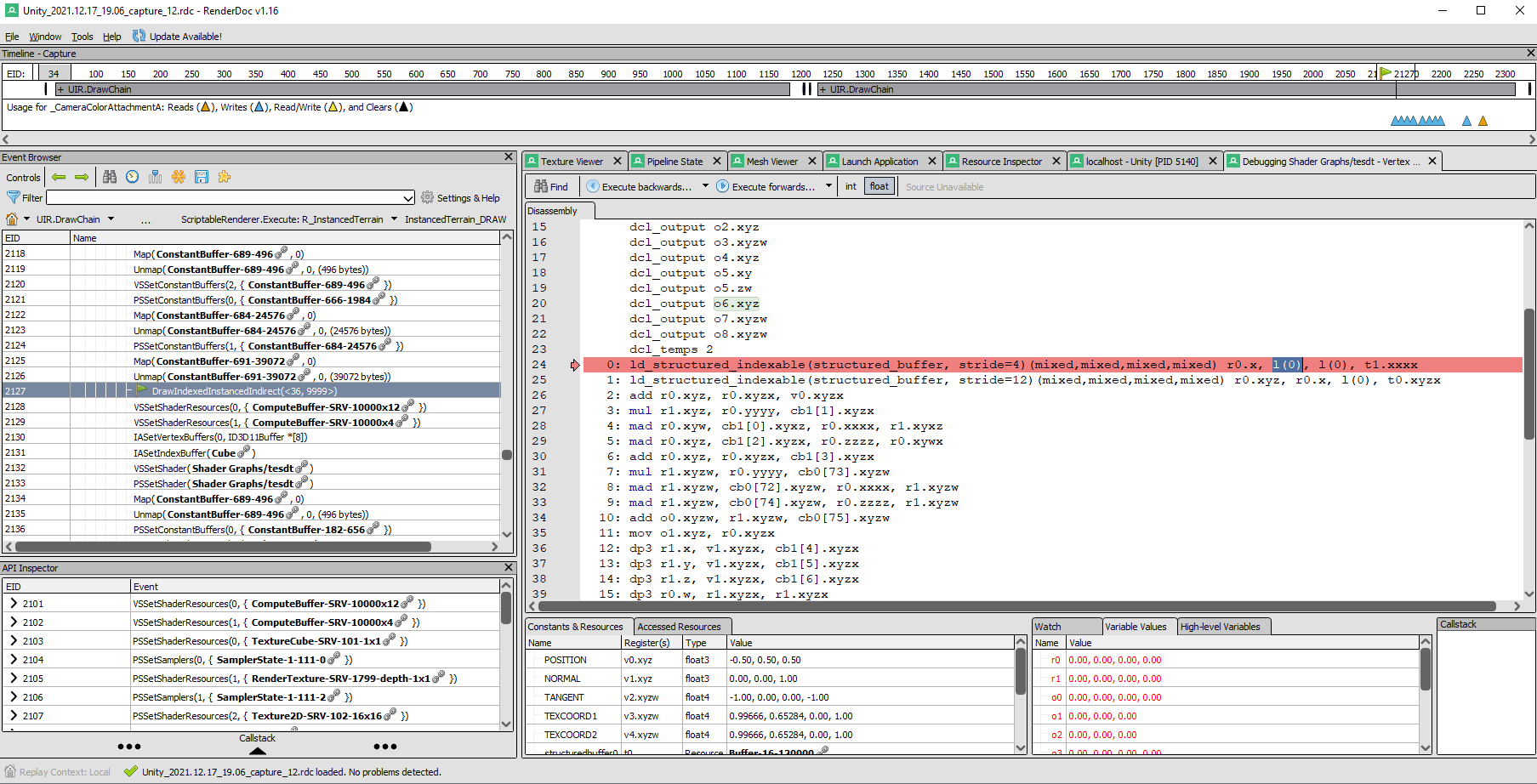Click chain link icon on TextureCube-SRV-101-1x1 row
Screen dimensions: 1537x784
pos(390,639)
